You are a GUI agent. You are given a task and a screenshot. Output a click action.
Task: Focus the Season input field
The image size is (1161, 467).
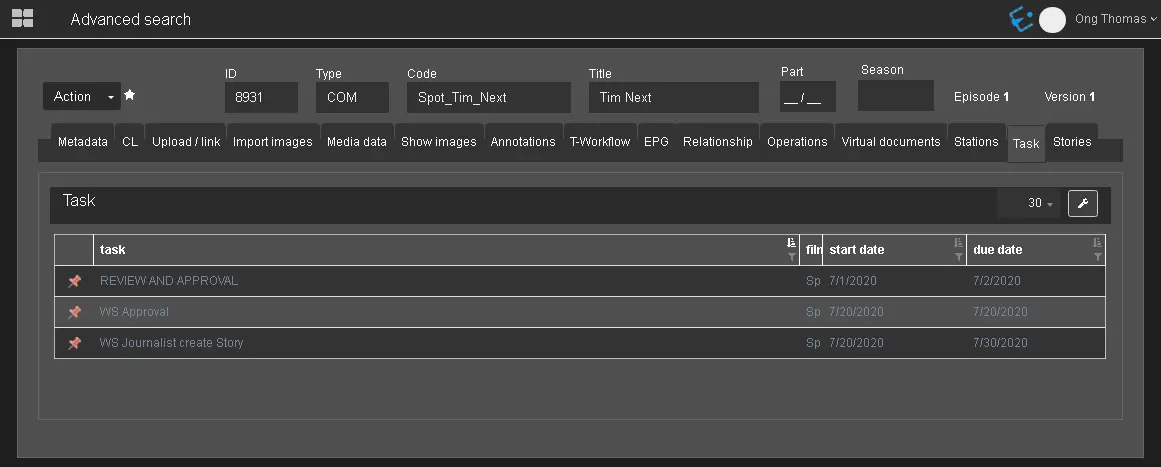click(x=895, y=96)
